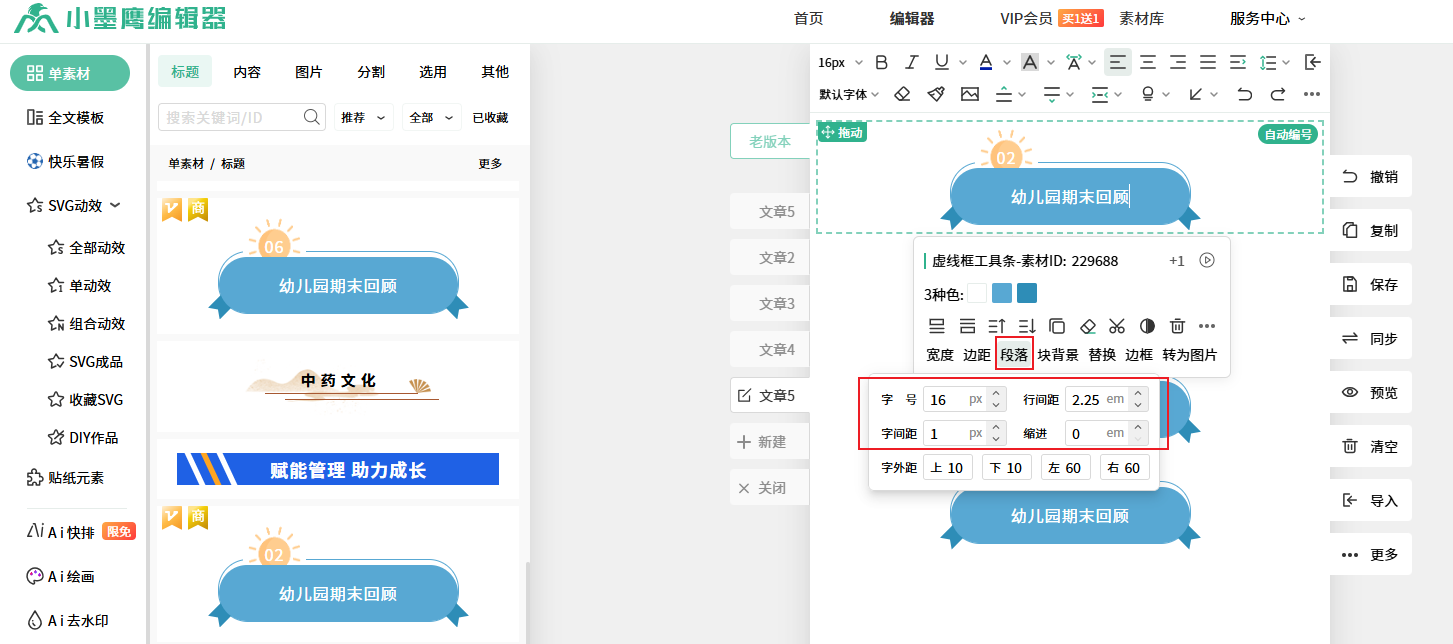
Task: Click the clear formatting eraser icon
Action: point(902,94)
